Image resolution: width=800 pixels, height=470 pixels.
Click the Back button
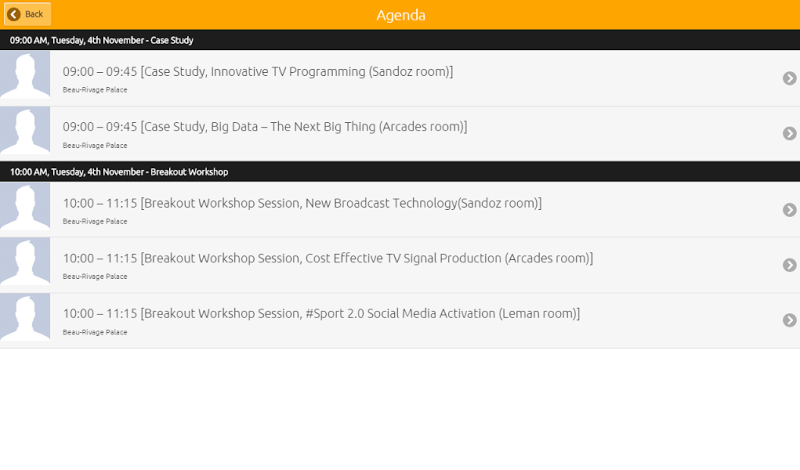(27, 14)
